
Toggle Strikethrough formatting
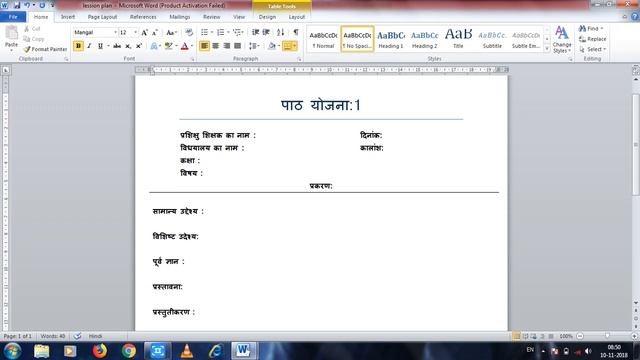click(117, 46)
